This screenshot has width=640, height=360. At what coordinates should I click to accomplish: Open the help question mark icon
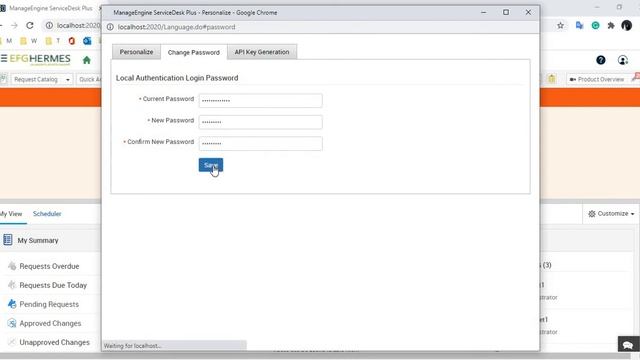point(600,60)
